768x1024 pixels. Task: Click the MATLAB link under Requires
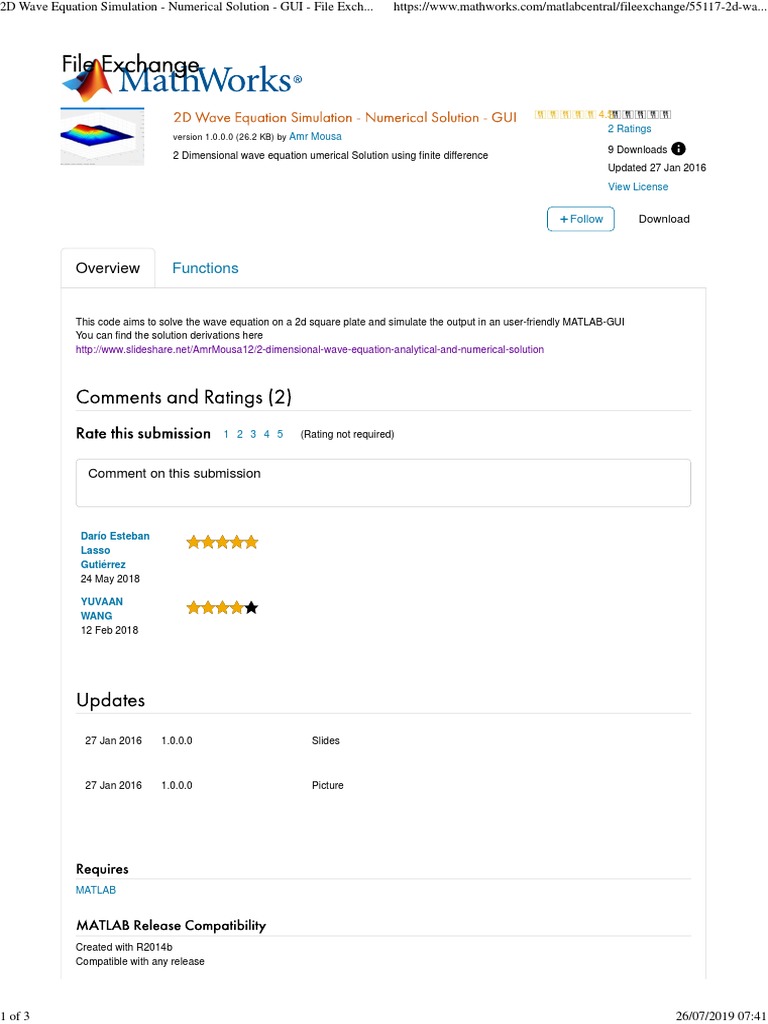point(96,890)
